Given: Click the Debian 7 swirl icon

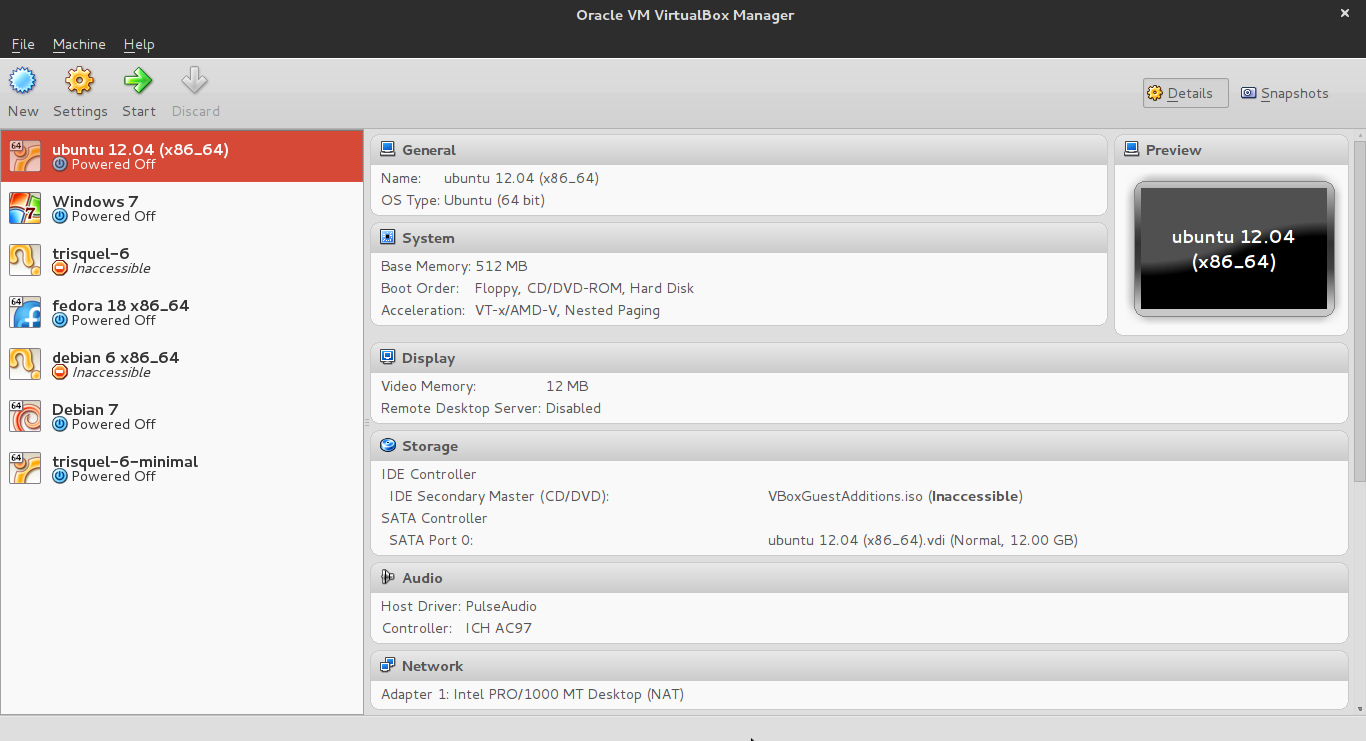Looking at the screenshot, I should click(x=25, y=416).
